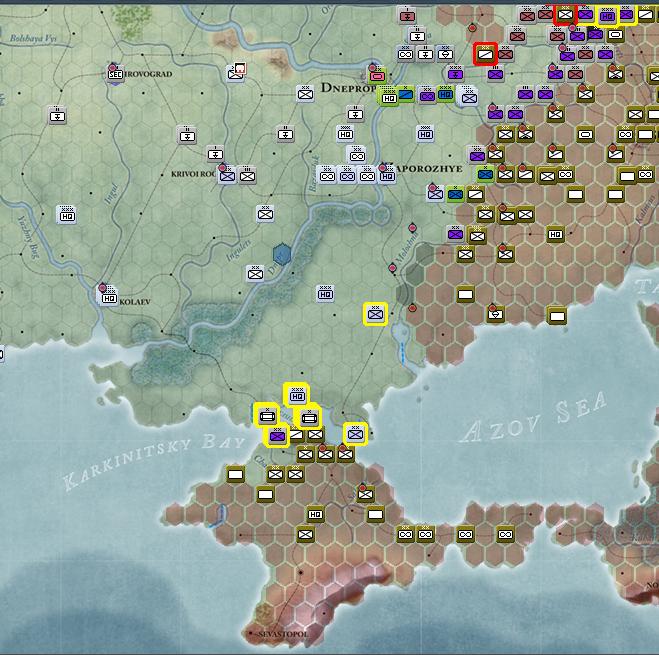Select the green HQ counter beside Dnepropetrovsk
Screen dimensions: 659x655
pyautogui.click(x=389, y=98)
